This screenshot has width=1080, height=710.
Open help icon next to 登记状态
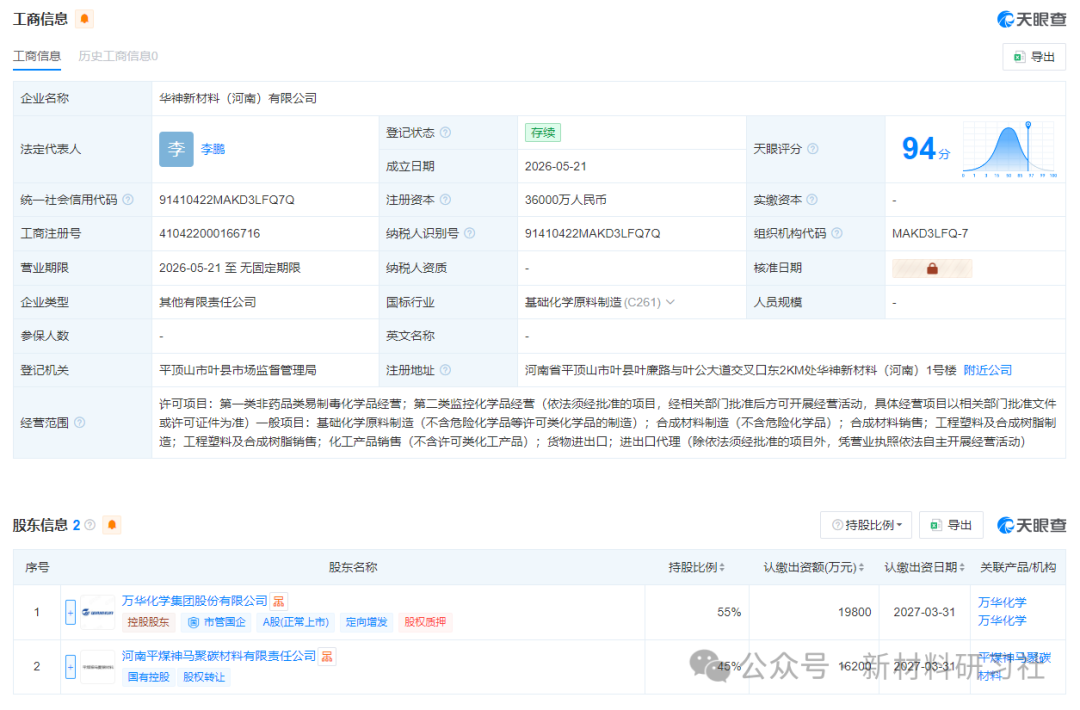[446, 132]
